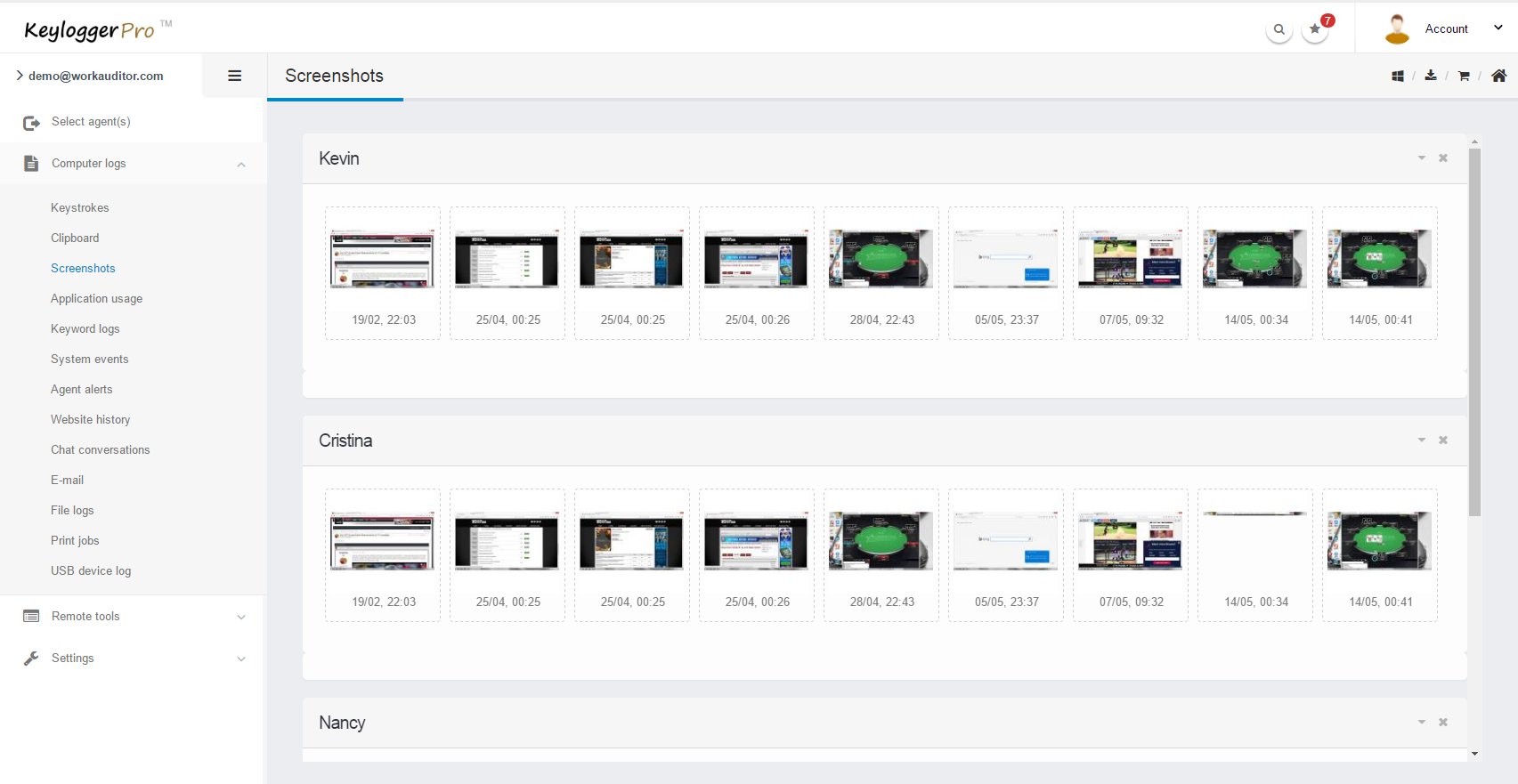Click the vertical scrollbar of the panel list
The image size is (1518, 784).
point(1474,356)
